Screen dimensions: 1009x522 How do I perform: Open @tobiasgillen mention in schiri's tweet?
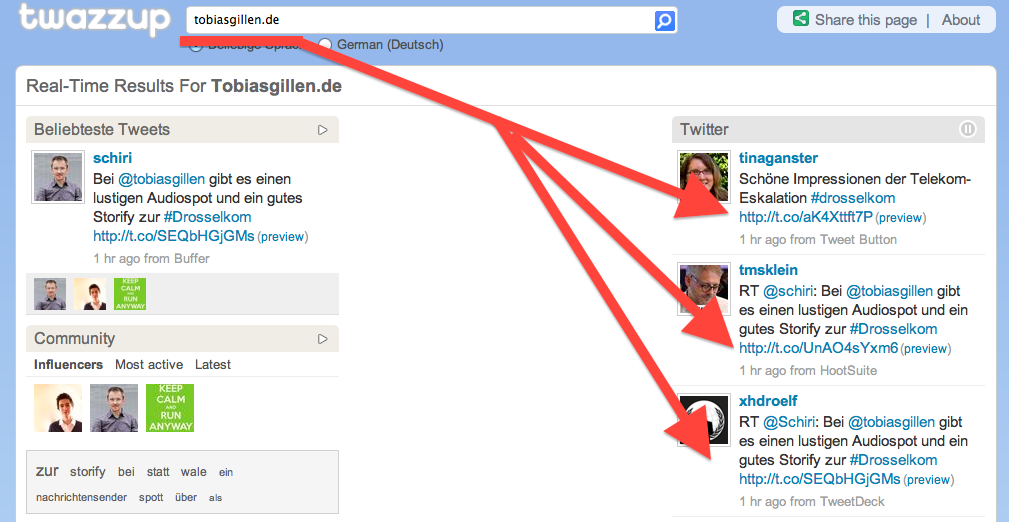pyautogui.click(x=162, y=178)
